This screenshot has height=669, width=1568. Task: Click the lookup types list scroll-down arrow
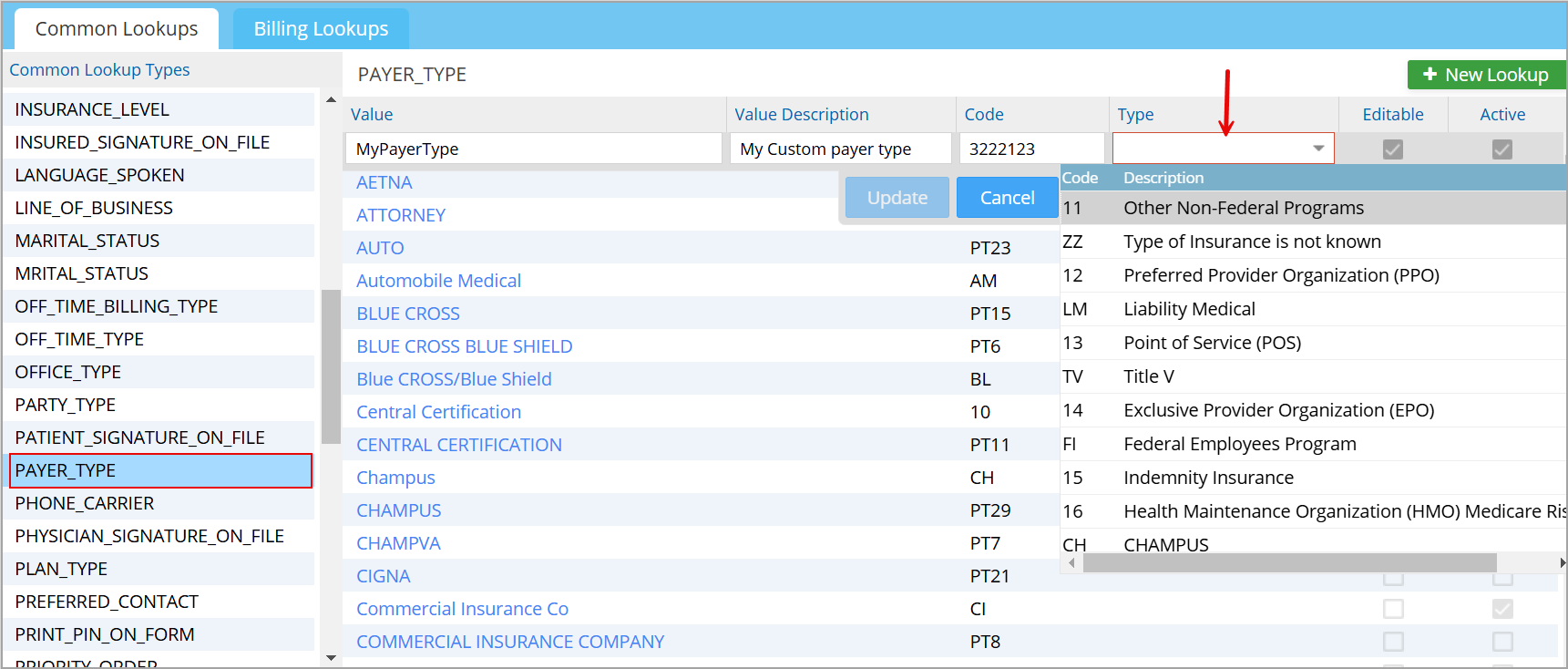click(x=331, y=657)
